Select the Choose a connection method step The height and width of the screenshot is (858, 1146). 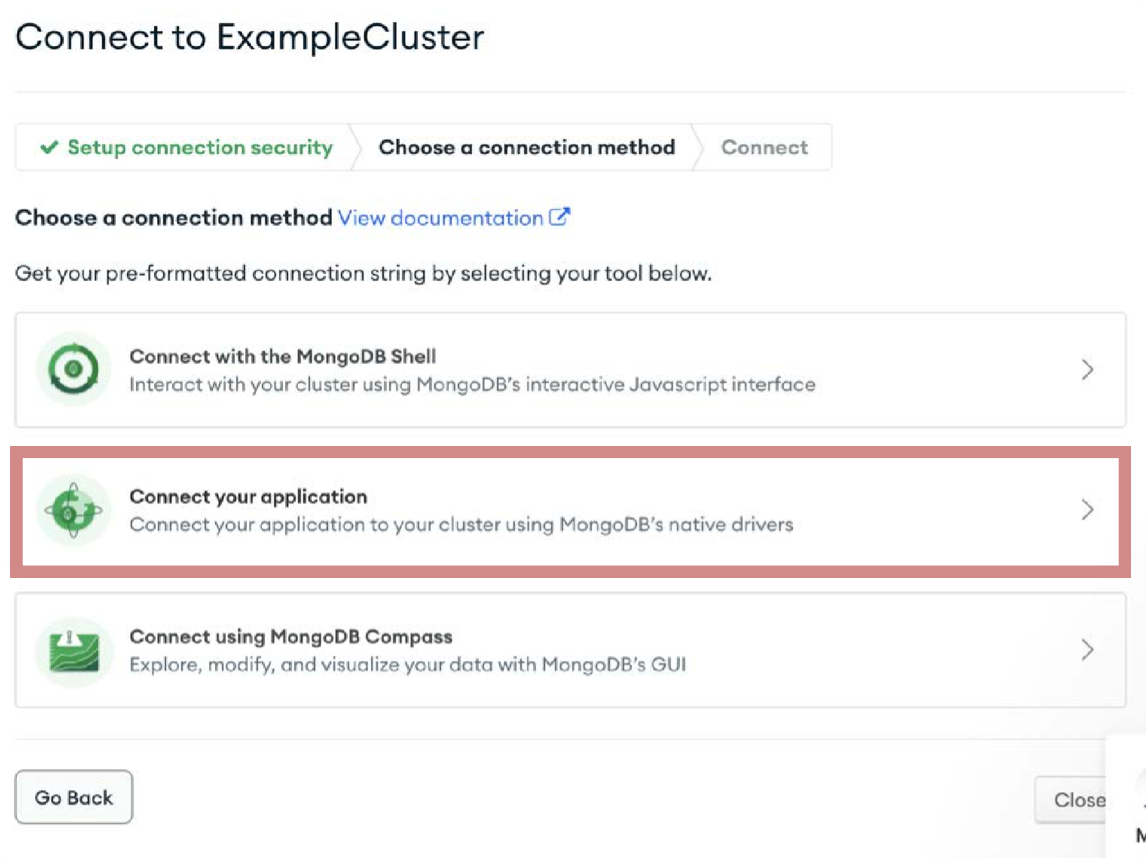526,147
